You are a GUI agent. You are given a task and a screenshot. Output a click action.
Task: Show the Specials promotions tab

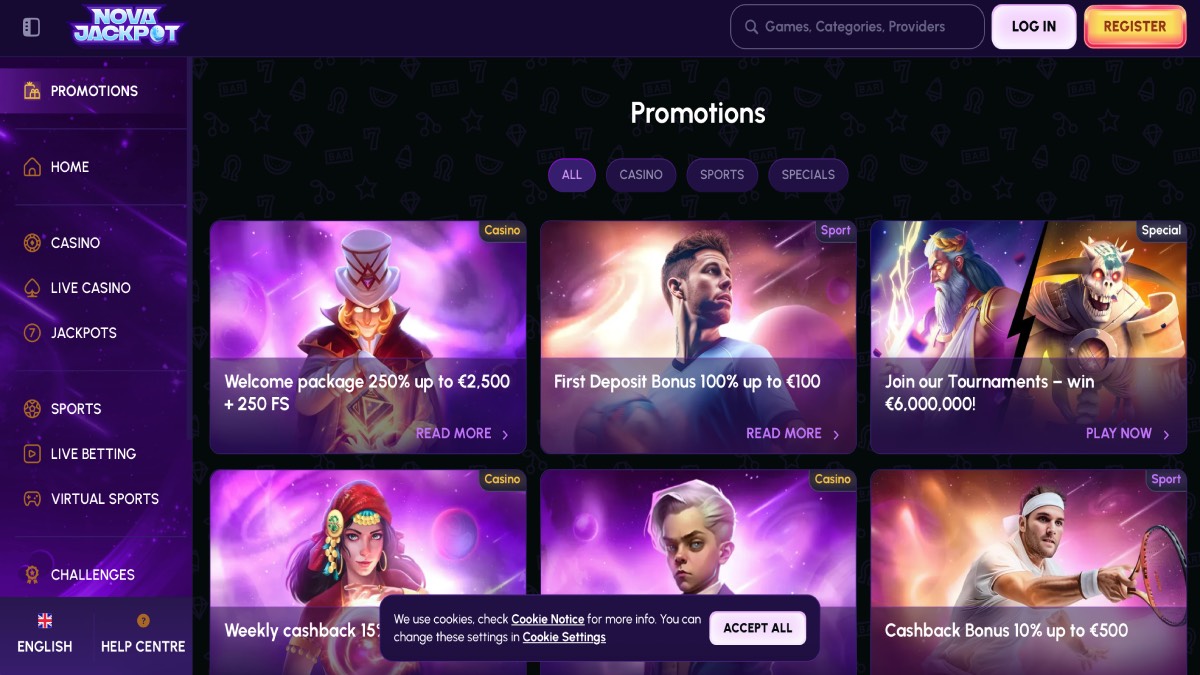(x=808, y=175)
